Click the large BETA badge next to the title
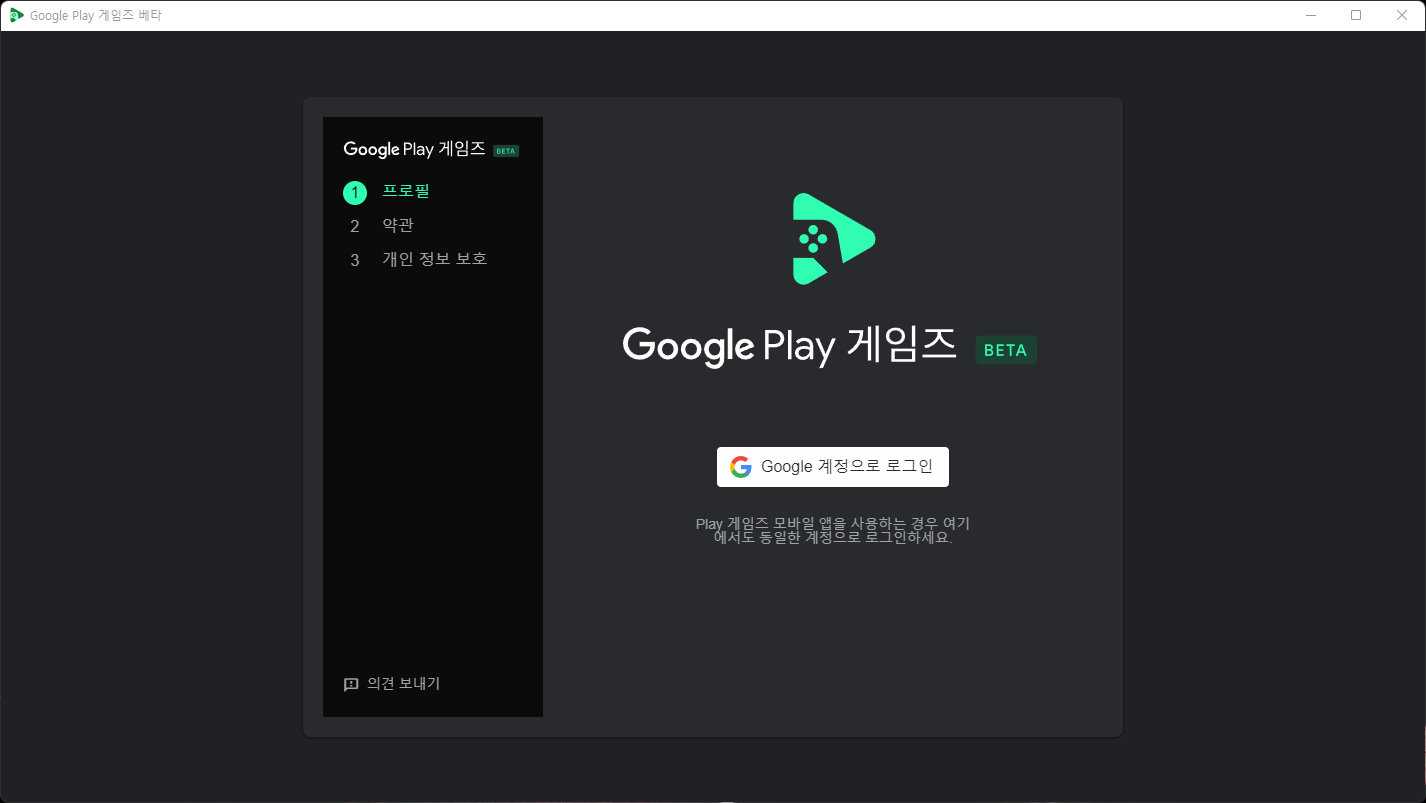This screenshot has width=1426, height=803. click(1006, 350)
